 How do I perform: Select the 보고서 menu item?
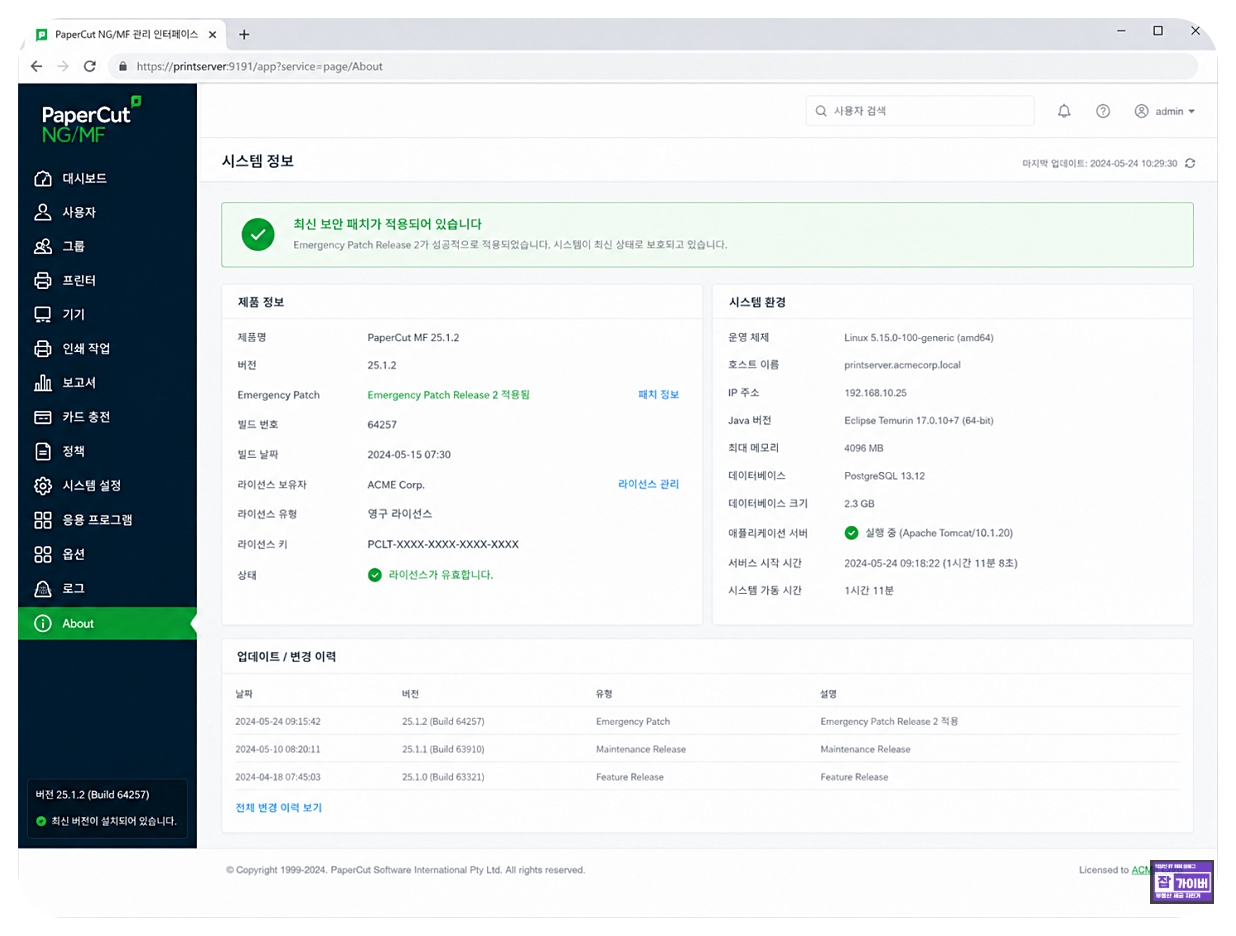(x=107, y=383)
